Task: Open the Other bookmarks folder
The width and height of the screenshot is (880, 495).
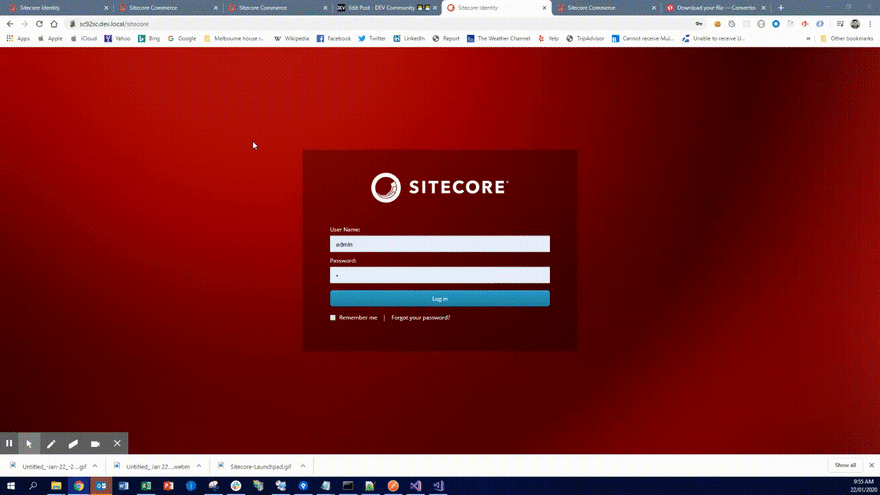Action: click(x=846, y=39)
